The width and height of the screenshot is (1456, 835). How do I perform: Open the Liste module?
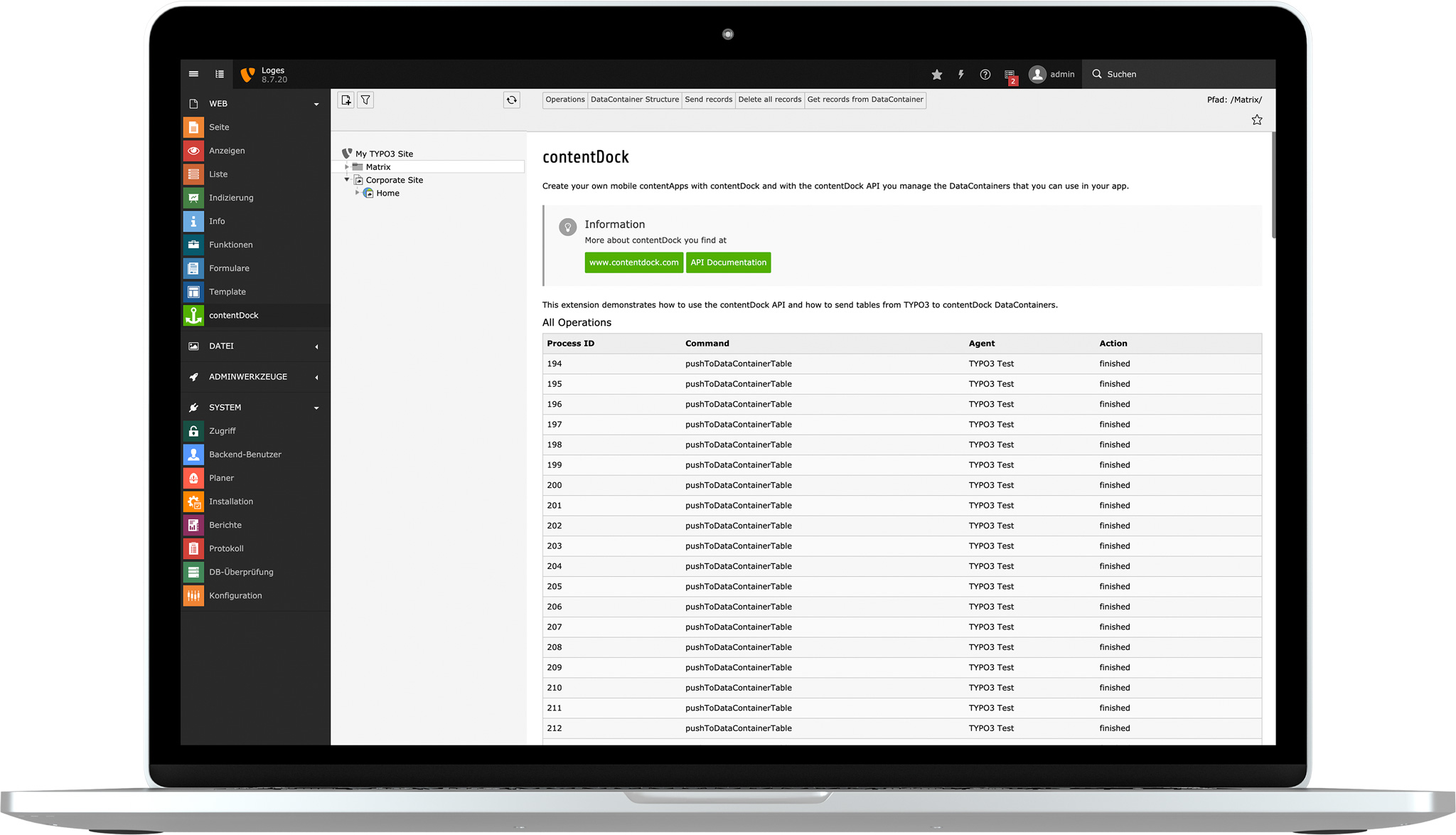coord(255,174)
